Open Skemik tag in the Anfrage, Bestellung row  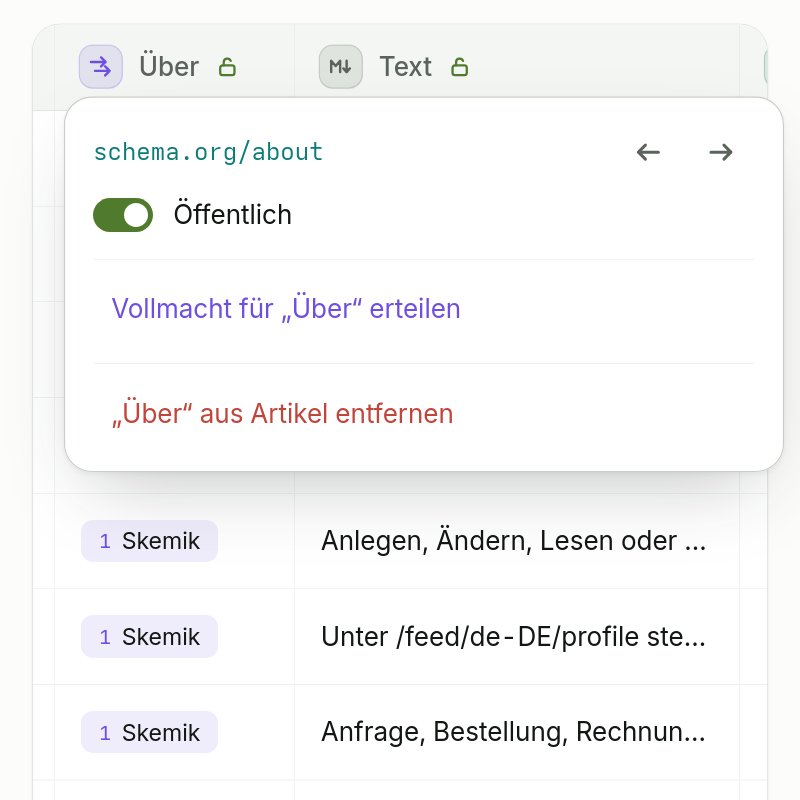point(149,732)
